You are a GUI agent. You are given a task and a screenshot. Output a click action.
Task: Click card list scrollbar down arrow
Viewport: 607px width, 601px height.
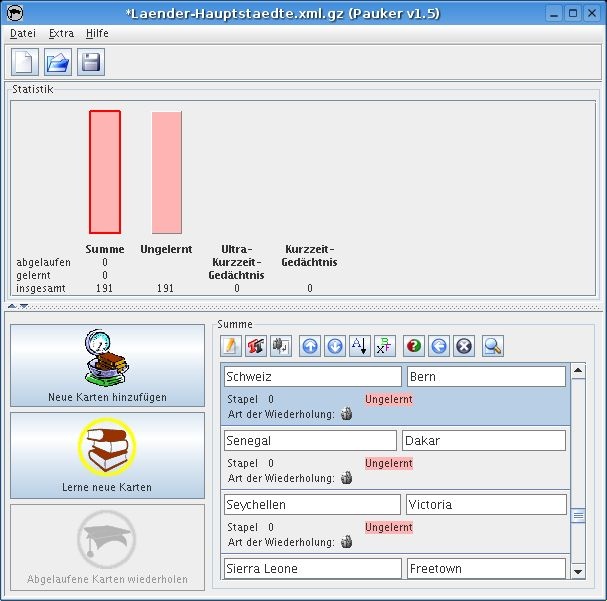[x=578, y=571]
